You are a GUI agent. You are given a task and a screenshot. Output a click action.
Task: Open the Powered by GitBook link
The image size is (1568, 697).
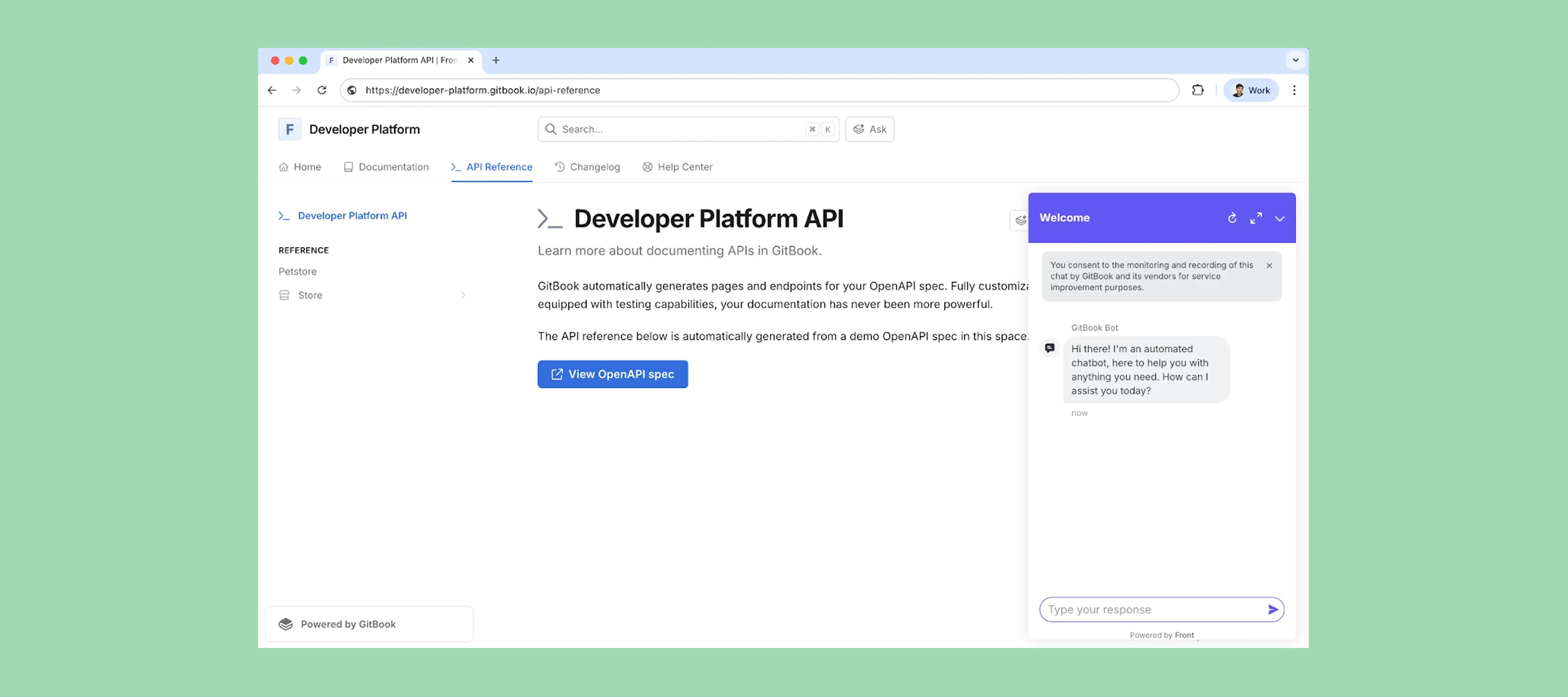click(x=369, y=623)
